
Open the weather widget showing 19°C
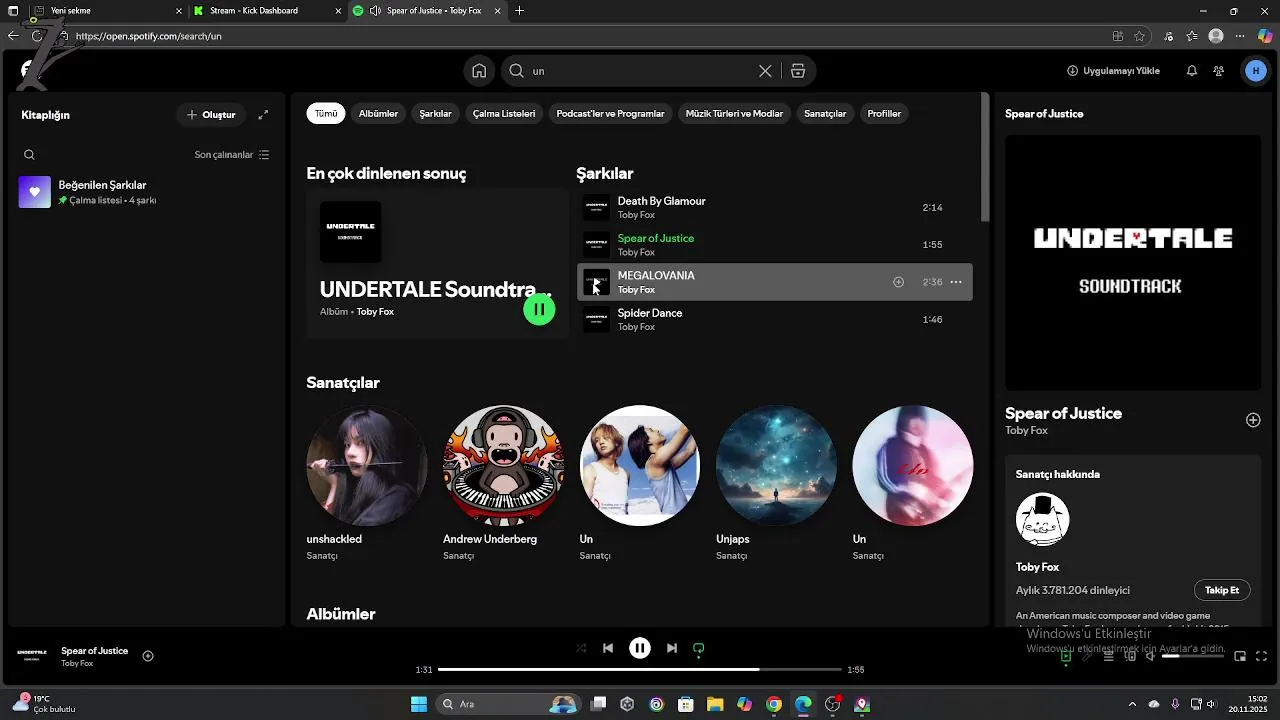point(44,704)
